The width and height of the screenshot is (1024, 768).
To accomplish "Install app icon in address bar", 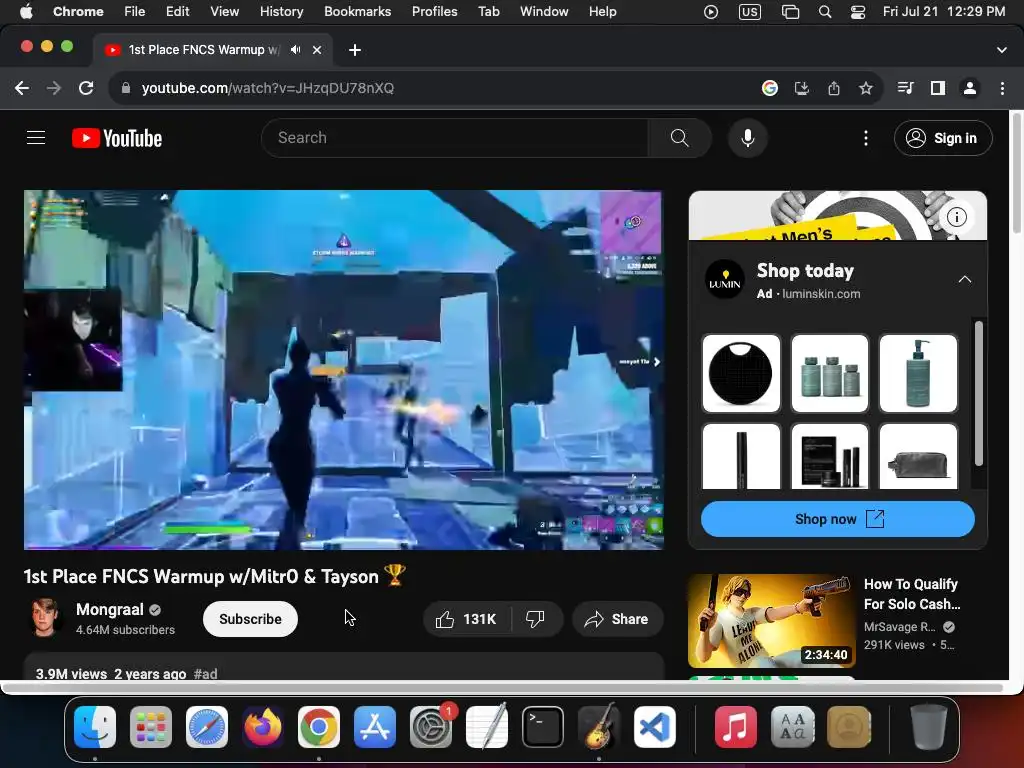I will click(802, 88).
